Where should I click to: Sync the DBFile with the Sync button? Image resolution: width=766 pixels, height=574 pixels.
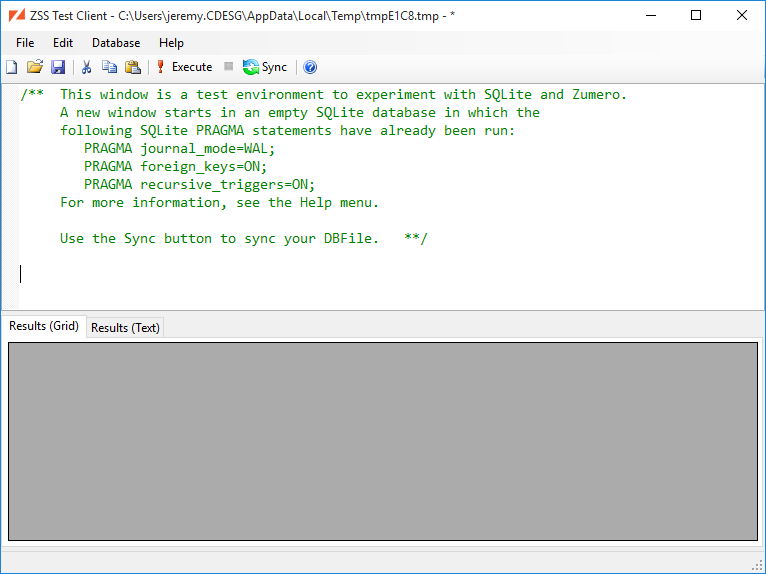(x=265, y=67)
